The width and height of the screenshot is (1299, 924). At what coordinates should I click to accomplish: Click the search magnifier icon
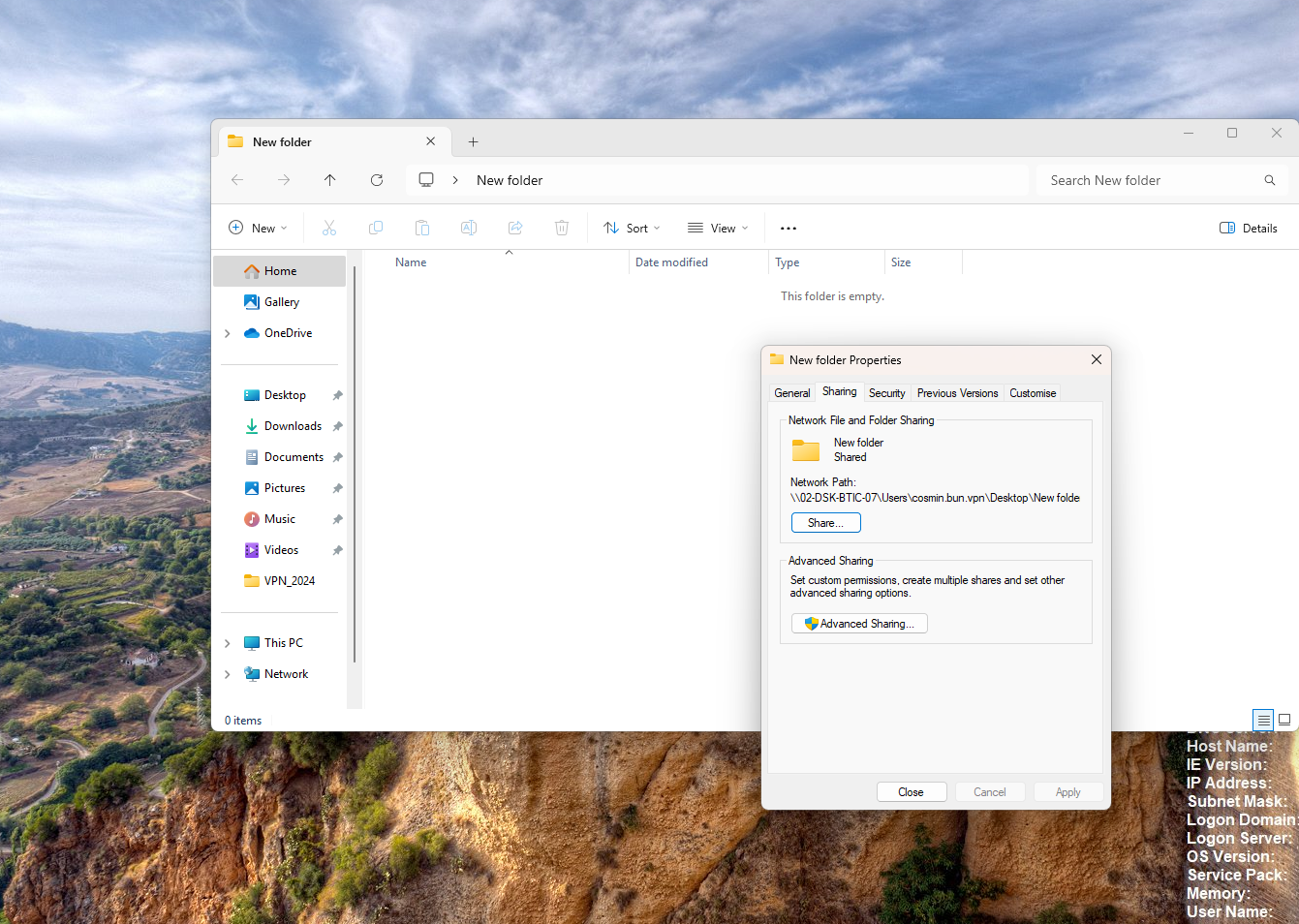point(1270,180)
